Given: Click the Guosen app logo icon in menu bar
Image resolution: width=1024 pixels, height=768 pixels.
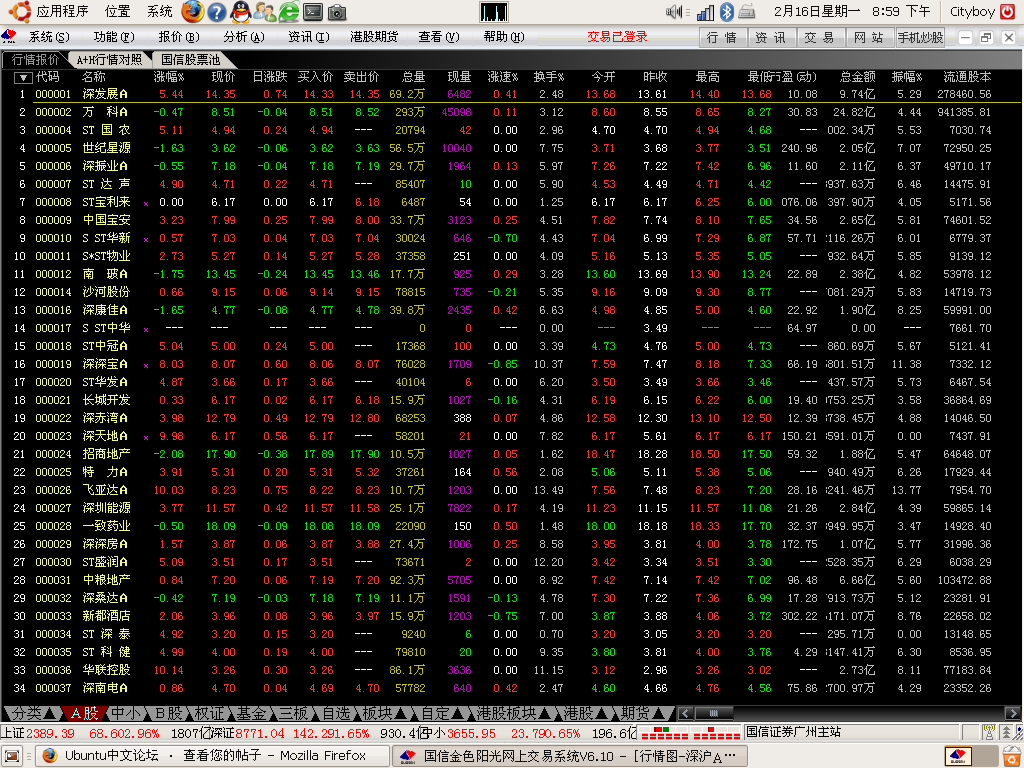Looking at the screenshot, I should [9, 36].
